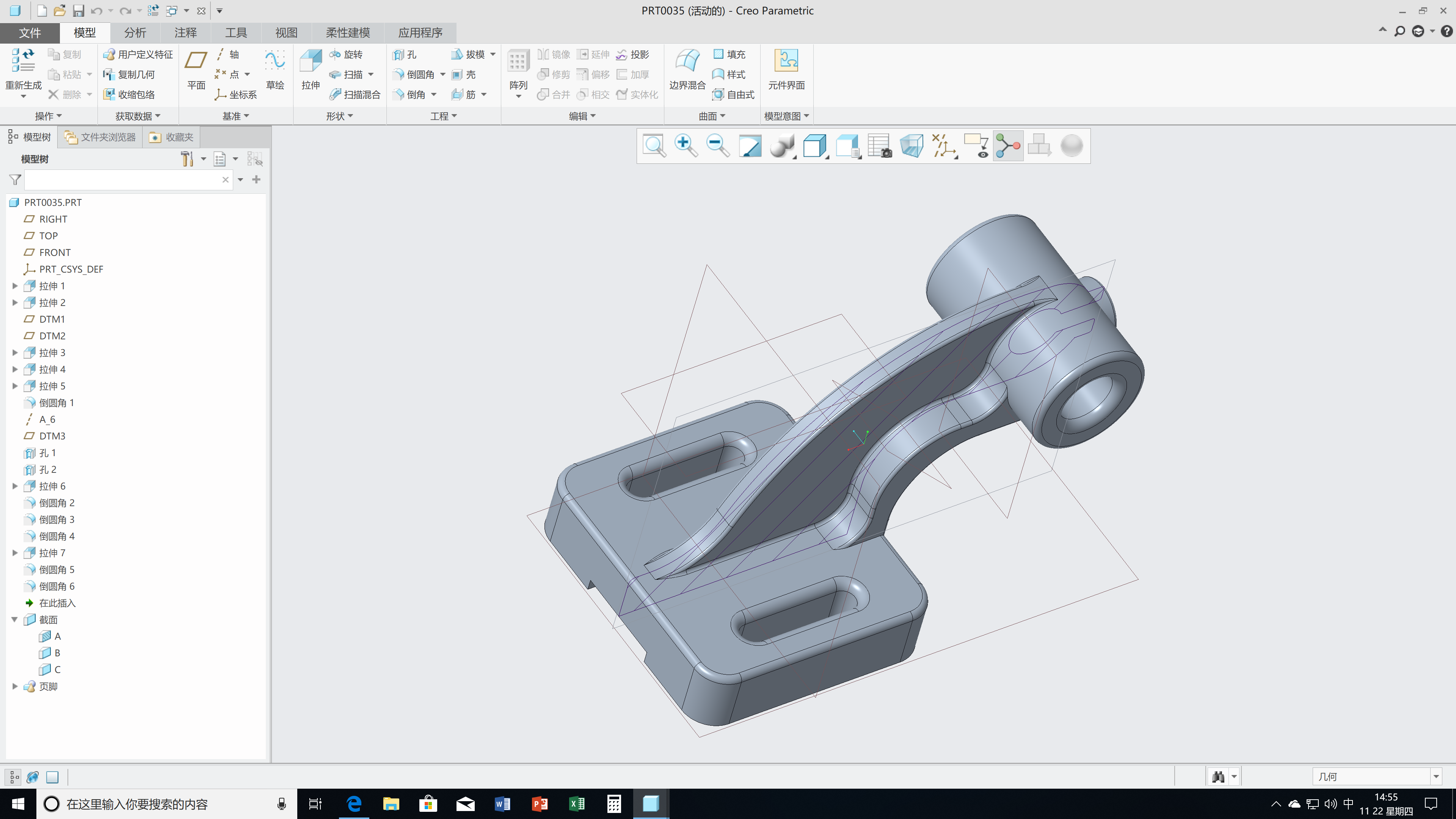Toggle perspective view icon in graphics toolbar
The width and height of the screenshot is (1456, 819).
[911, 146]
